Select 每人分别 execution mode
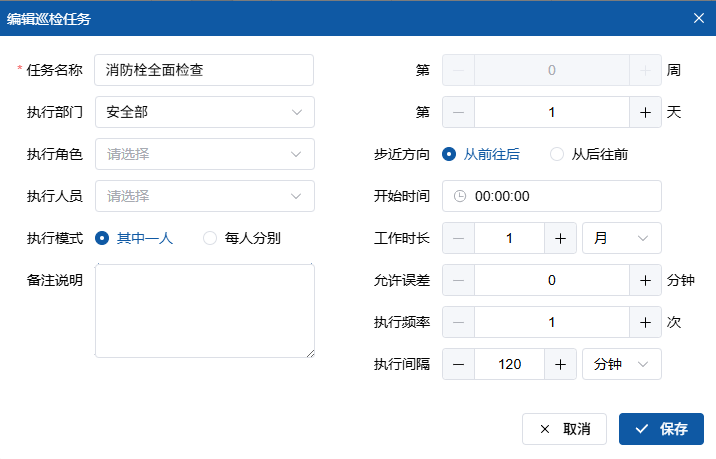This screenshot has width=716, height=459. pyautogui.click(x=210, y=238)
